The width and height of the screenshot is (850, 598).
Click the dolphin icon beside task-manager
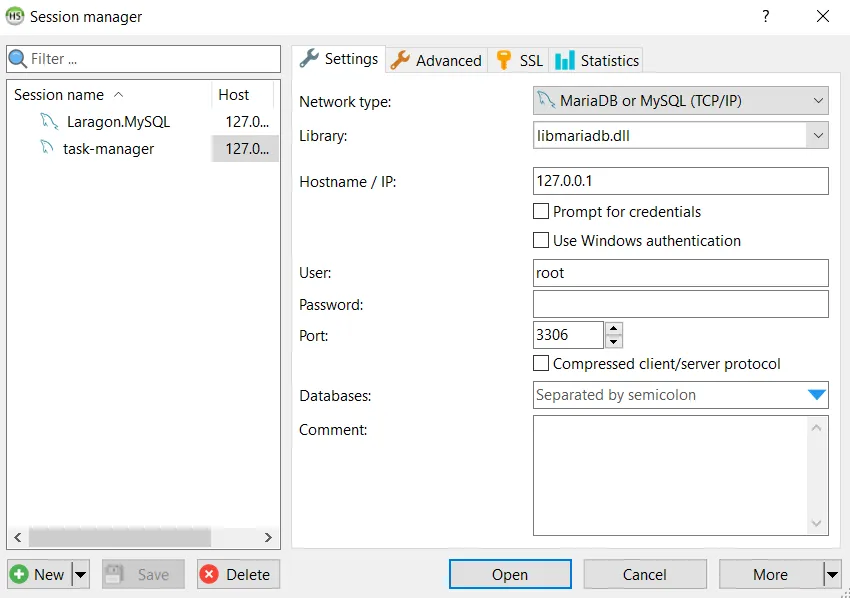[47, 147]
